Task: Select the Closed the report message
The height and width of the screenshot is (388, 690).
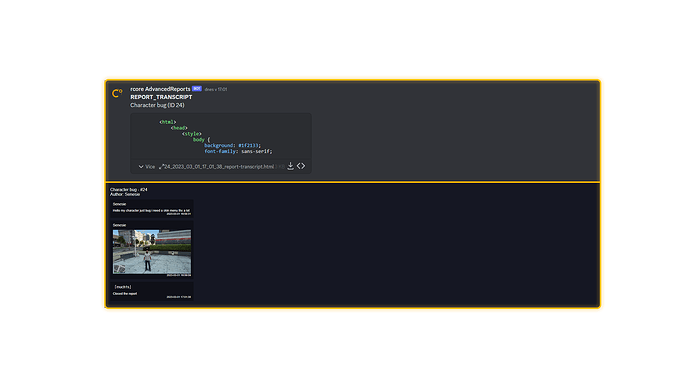Action: (x=125, y=293)
